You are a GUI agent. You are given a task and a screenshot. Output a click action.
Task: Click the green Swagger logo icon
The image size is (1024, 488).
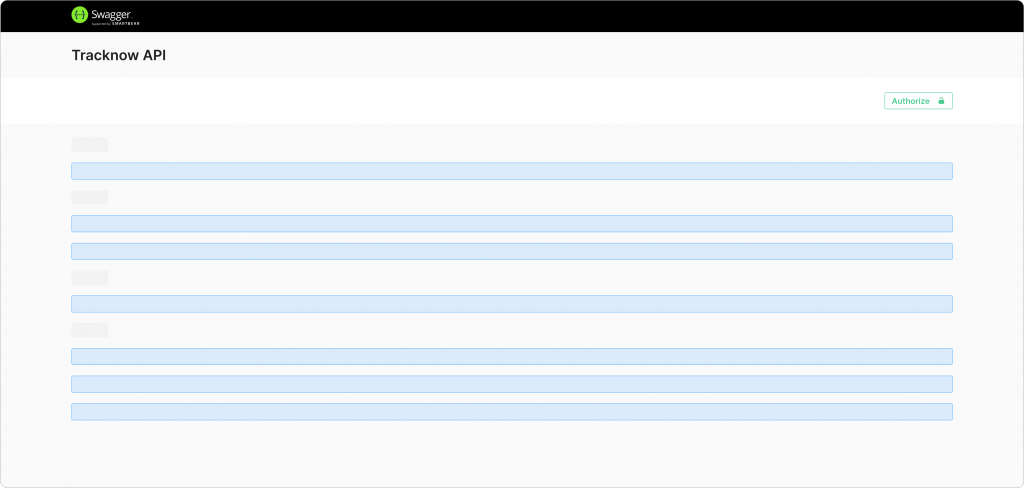[80, 15]
